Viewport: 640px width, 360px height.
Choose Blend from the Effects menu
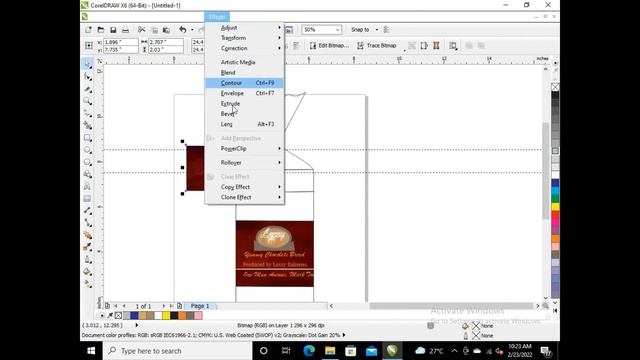click(244, 73)
